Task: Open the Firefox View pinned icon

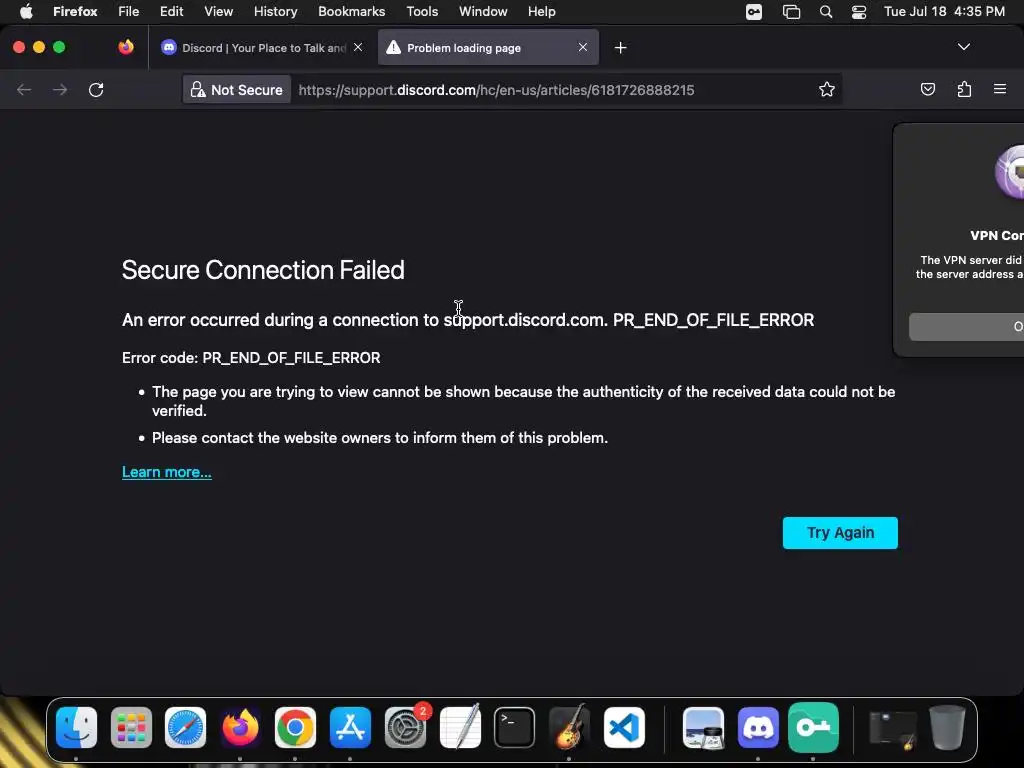Action: [x=126, y=47]
